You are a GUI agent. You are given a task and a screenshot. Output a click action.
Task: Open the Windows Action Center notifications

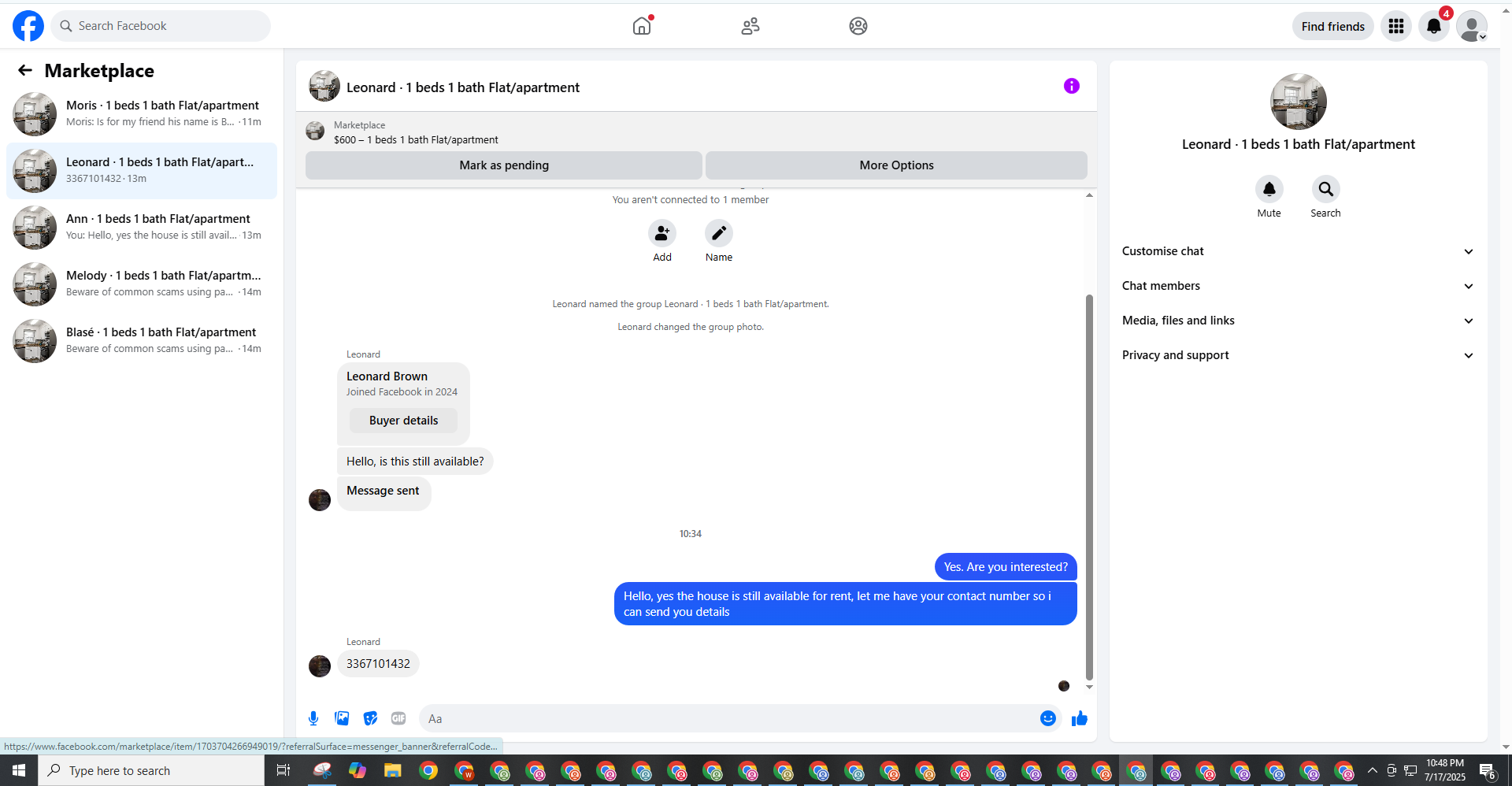pyautogui.click(x=1487, y=770)
